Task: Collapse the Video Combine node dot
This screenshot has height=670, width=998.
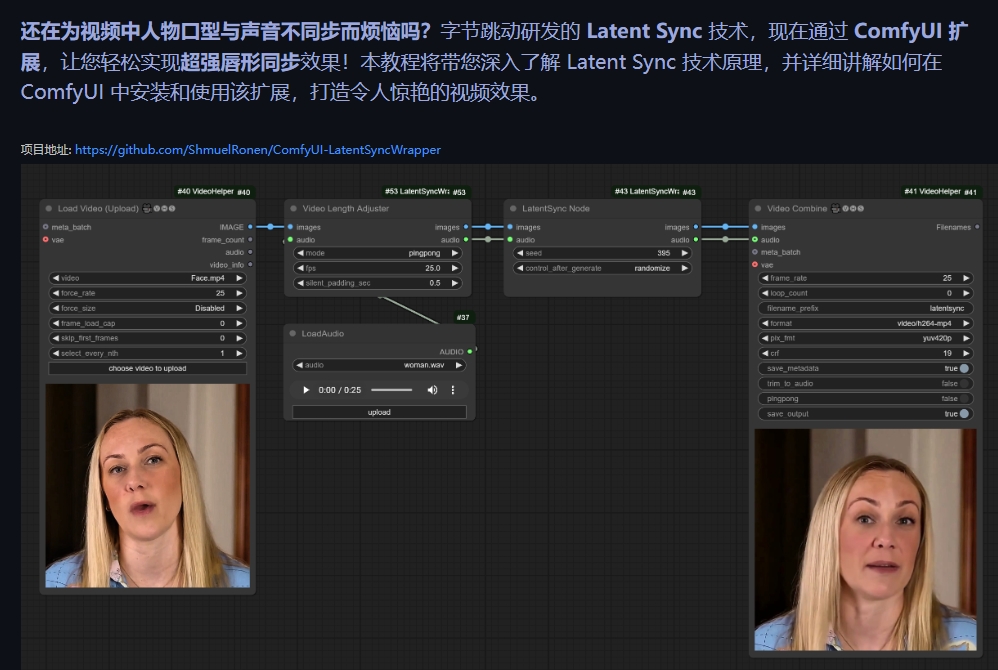Action: 757,208
